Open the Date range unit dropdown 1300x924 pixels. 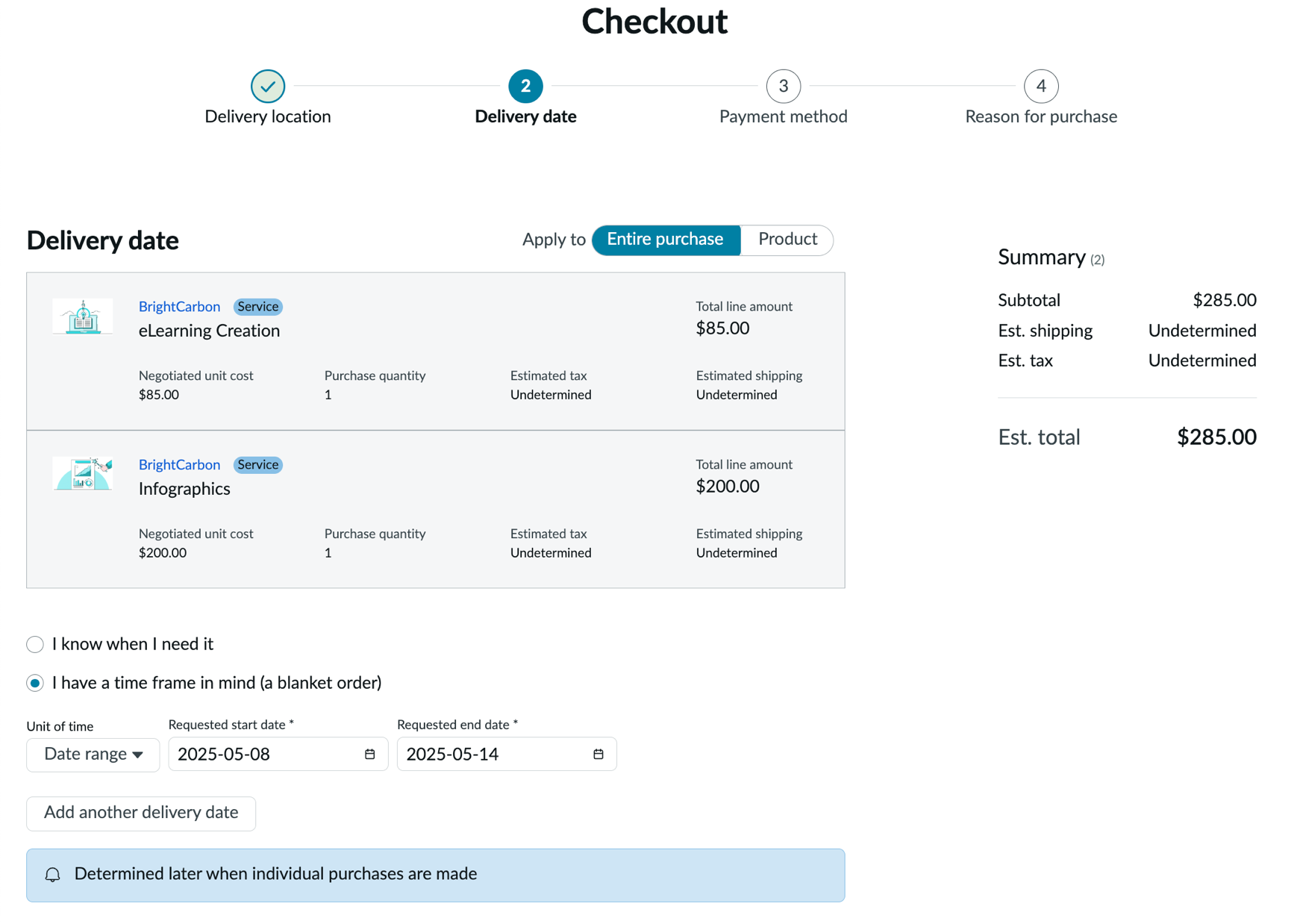[93, 755]
